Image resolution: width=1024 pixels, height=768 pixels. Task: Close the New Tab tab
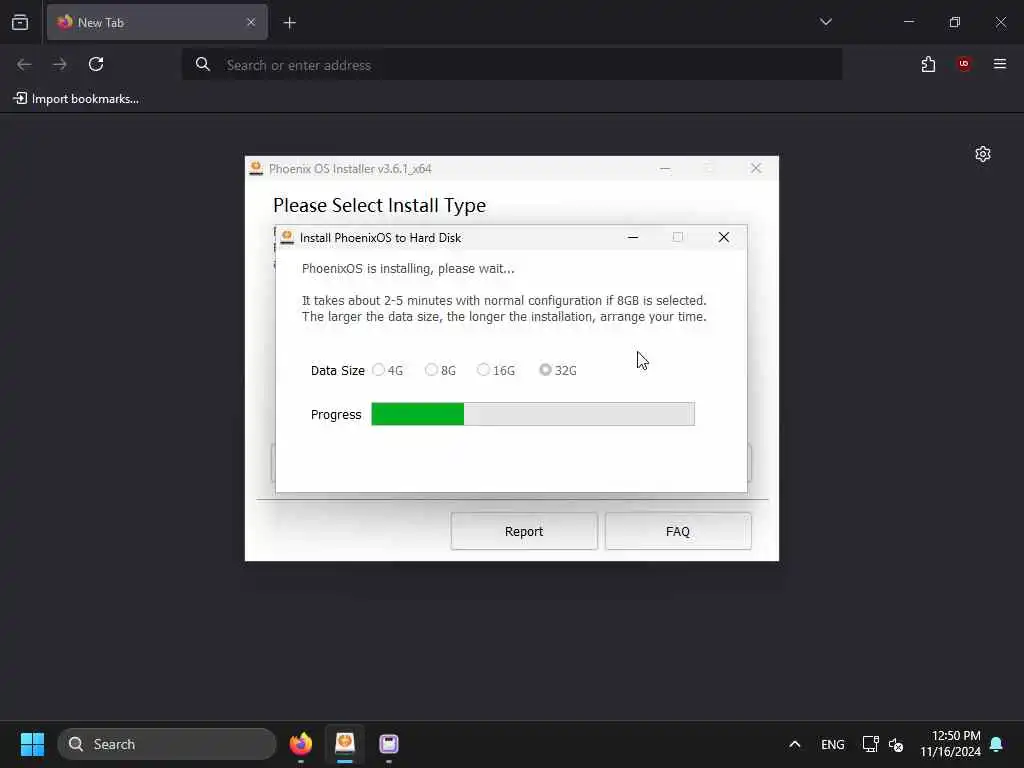coord(251,22)
